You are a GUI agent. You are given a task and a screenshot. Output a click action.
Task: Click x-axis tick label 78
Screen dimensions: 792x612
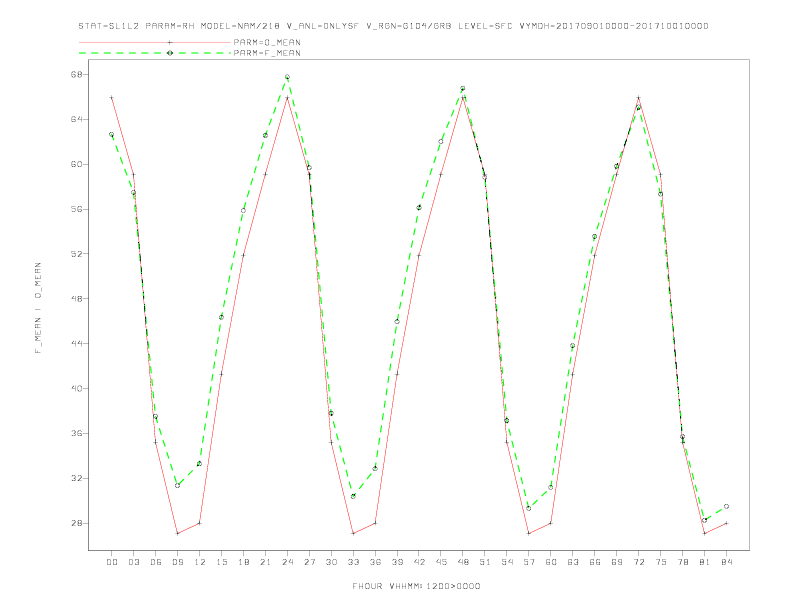coord(682,562)
